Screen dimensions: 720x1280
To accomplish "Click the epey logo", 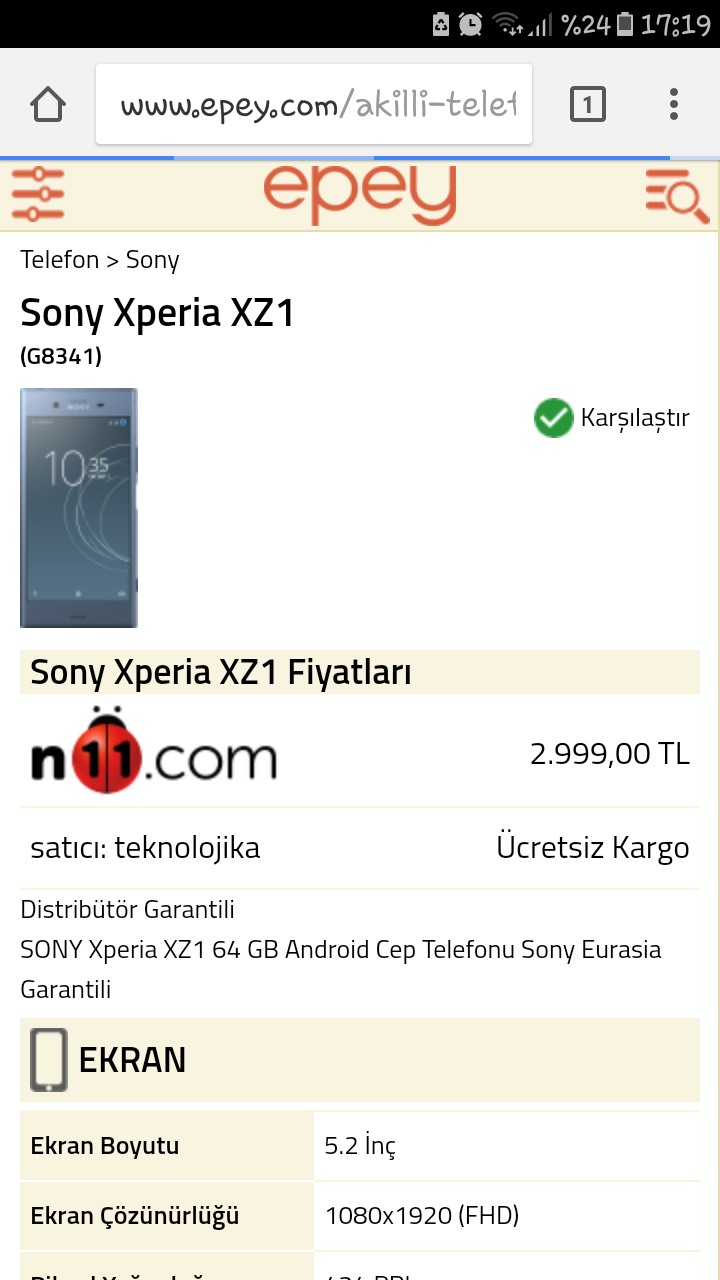I will pos(360,194).
